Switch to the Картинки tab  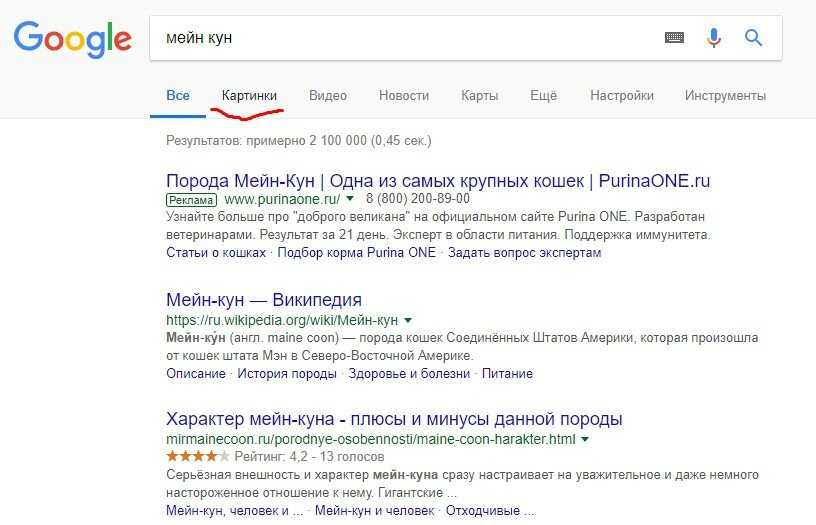[249, 96]
